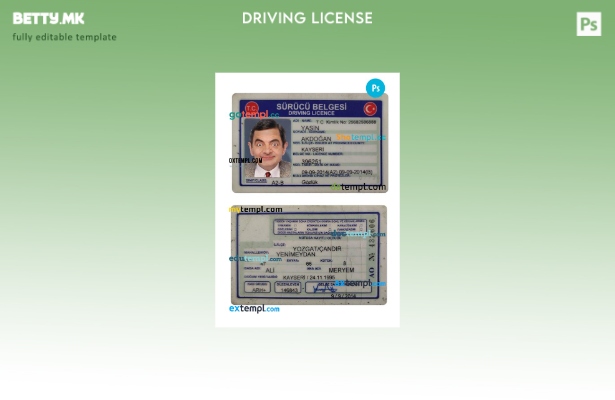Image resolution: width=615 pixels, height=400 pixels.
Task: Open the back side license card image
Action: pos(309,255)
